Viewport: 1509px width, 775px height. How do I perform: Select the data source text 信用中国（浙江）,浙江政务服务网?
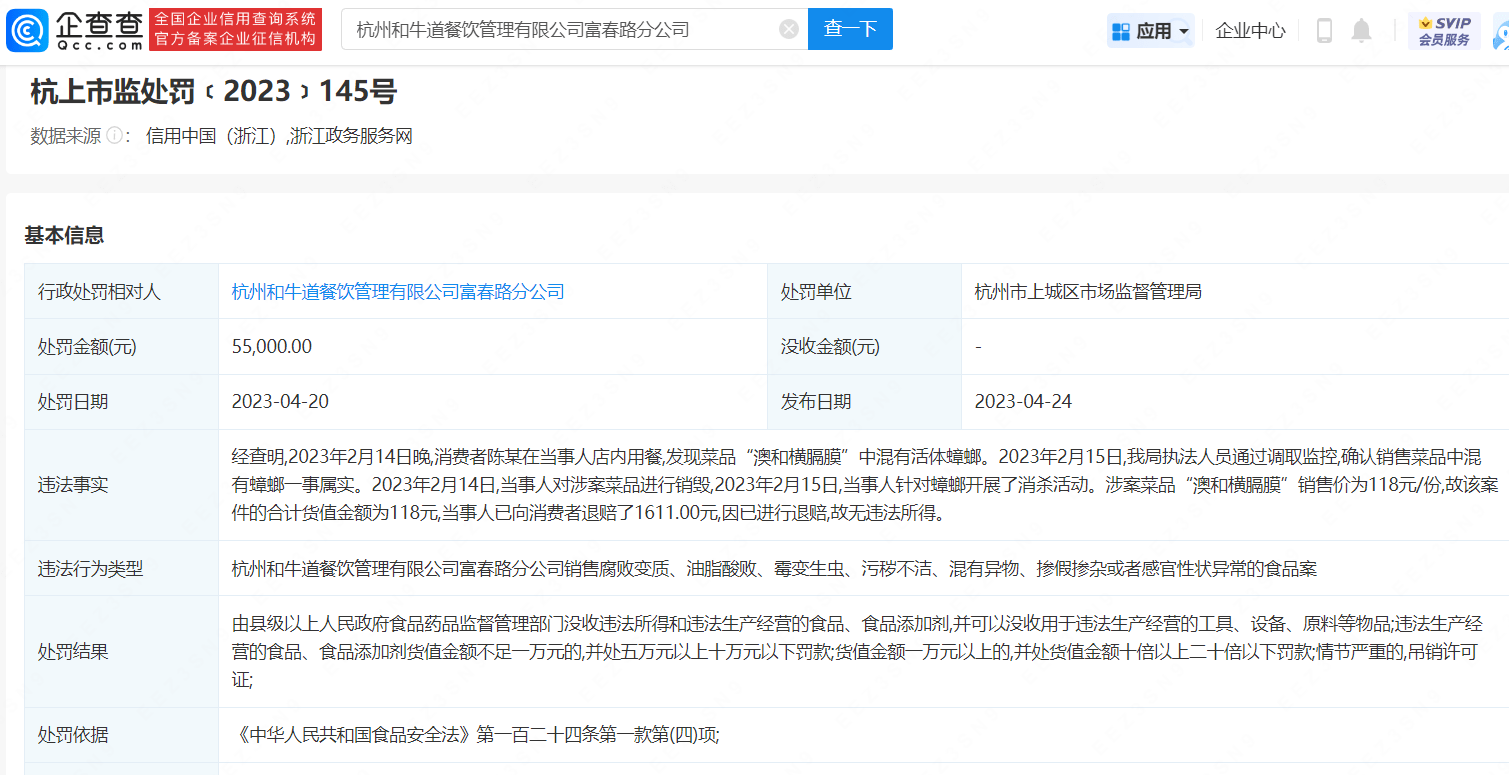[x=279, y=136]
